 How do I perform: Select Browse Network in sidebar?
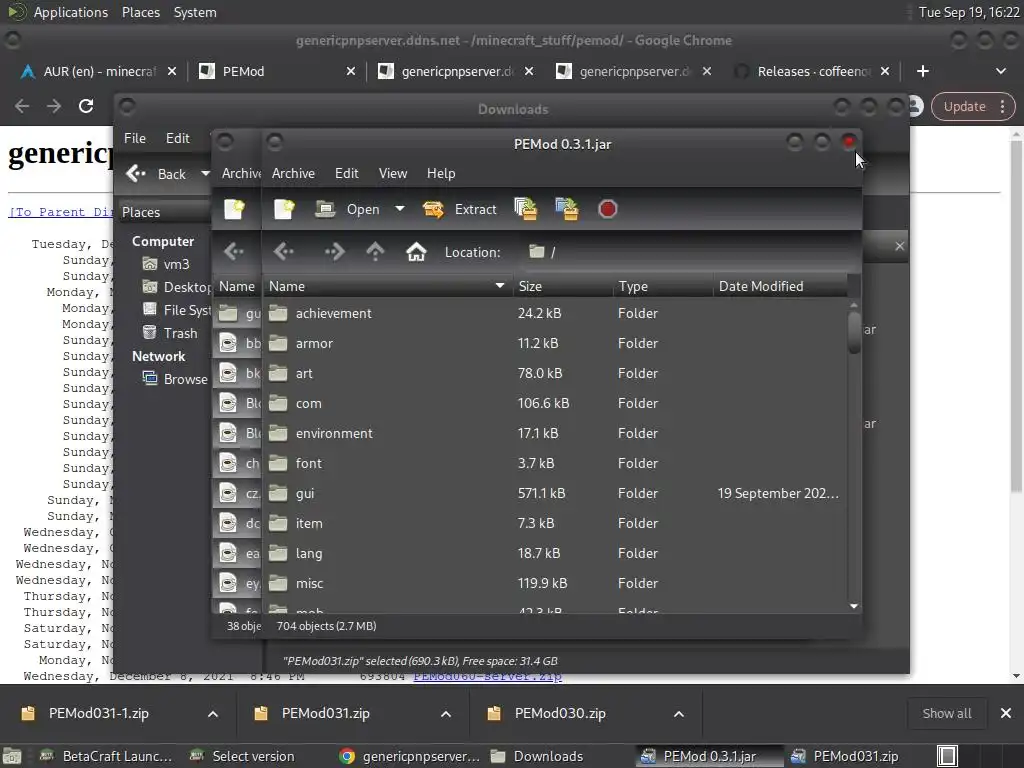(x=175, y=379)
